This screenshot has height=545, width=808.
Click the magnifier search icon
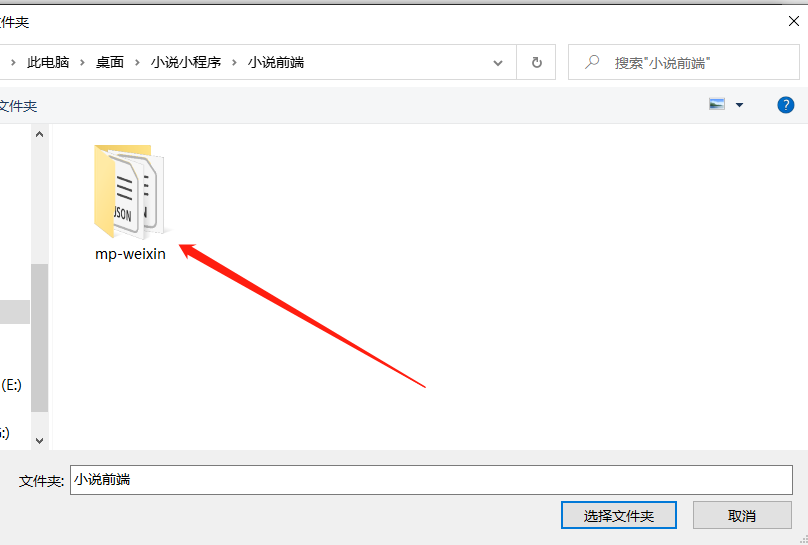click(592, 62)
